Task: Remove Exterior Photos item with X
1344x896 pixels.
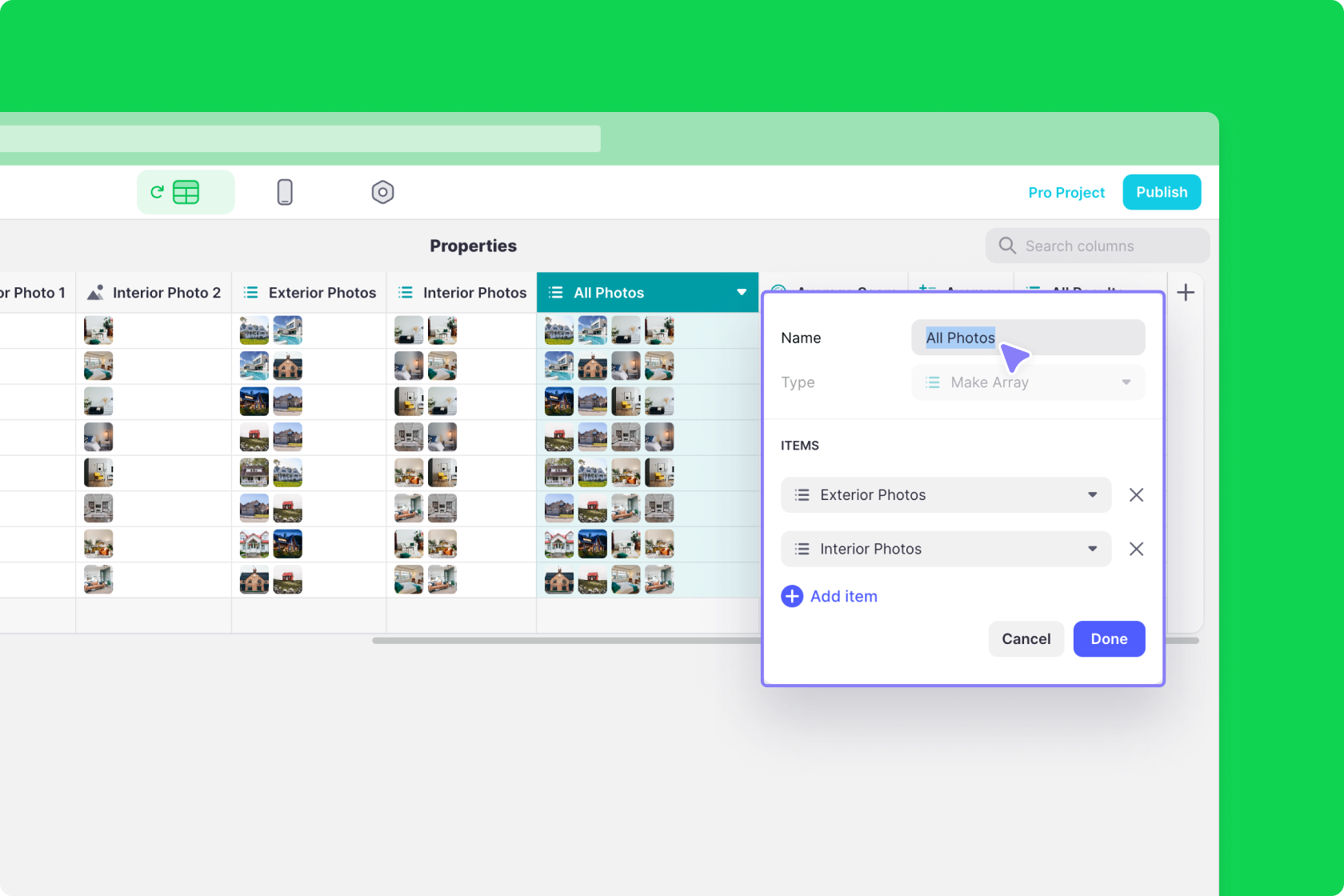Action: (1136, 495)
